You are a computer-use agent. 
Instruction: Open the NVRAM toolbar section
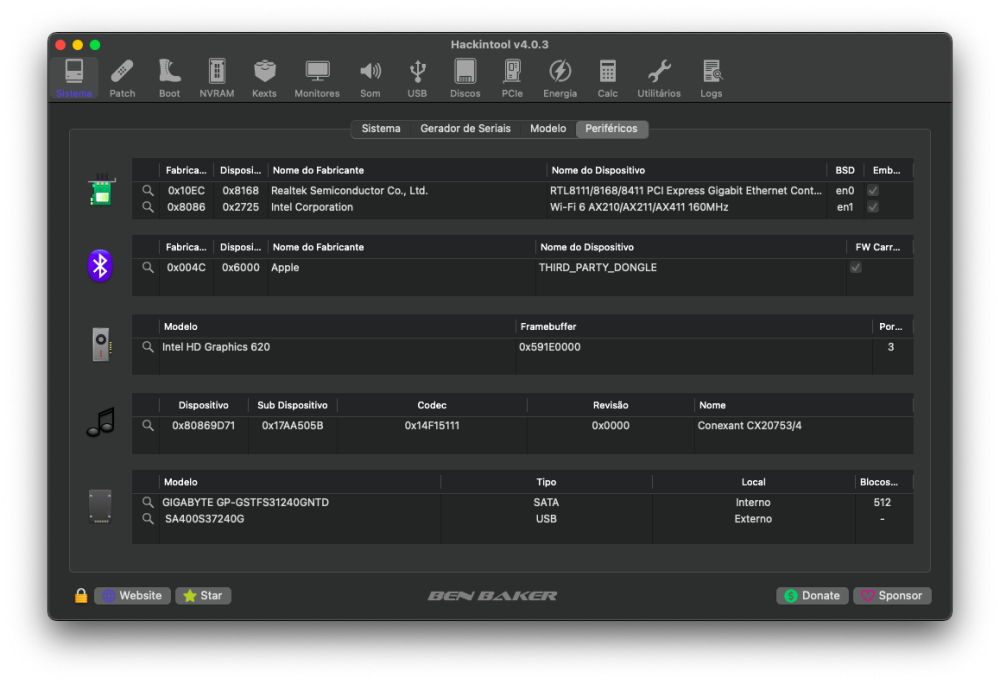pyautogui.click(x=217, y=78)
